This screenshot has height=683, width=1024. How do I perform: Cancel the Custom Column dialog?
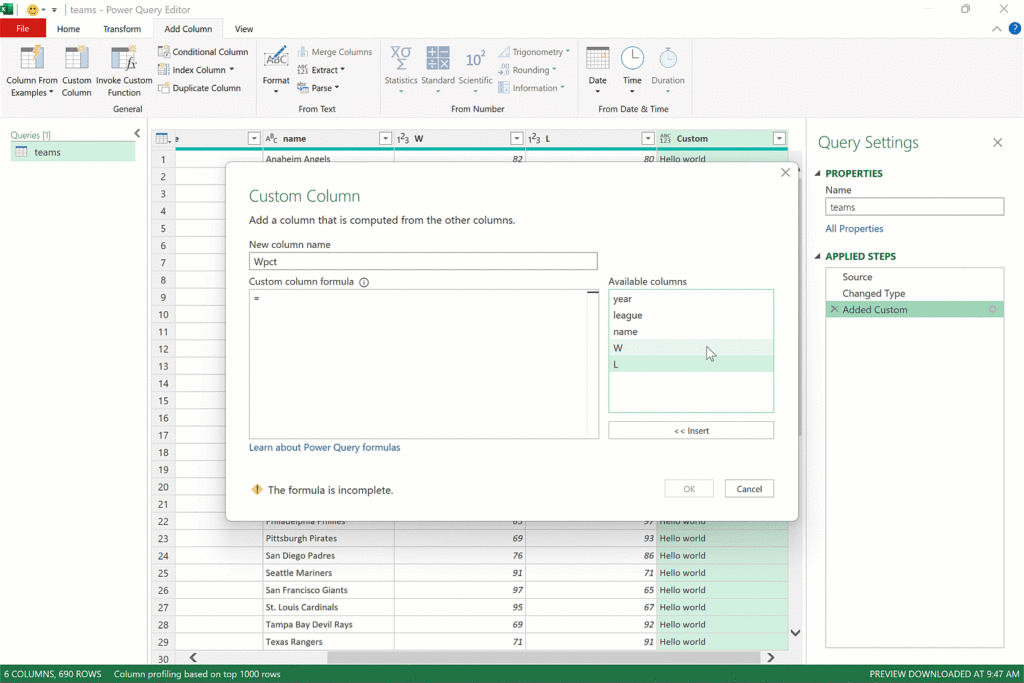tap(749, 489)
